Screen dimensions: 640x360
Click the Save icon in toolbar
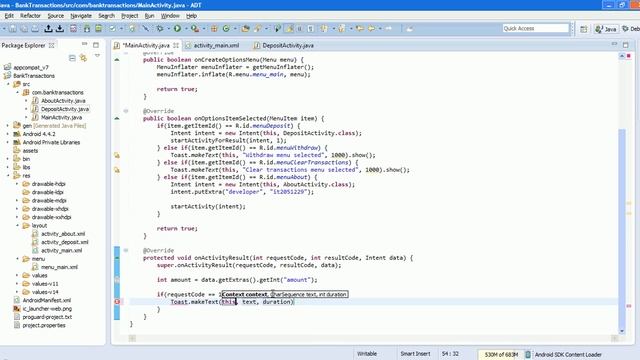click(x=13, y=29)
